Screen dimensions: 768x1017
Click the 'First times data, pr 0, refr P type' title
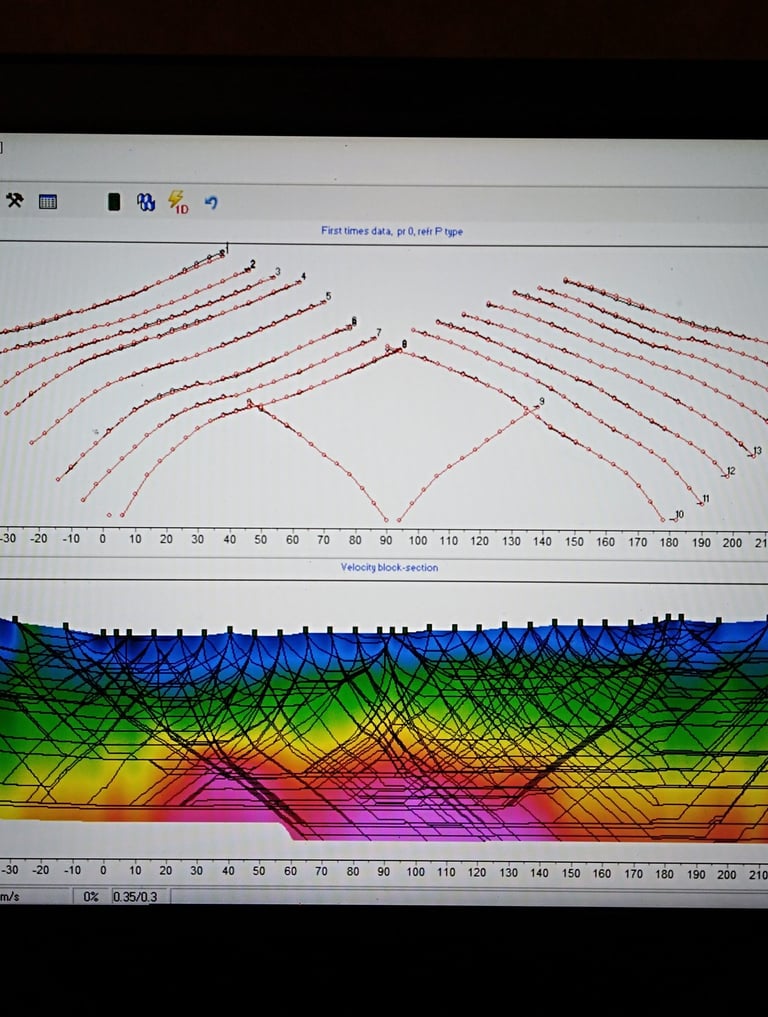pos(392,231)
